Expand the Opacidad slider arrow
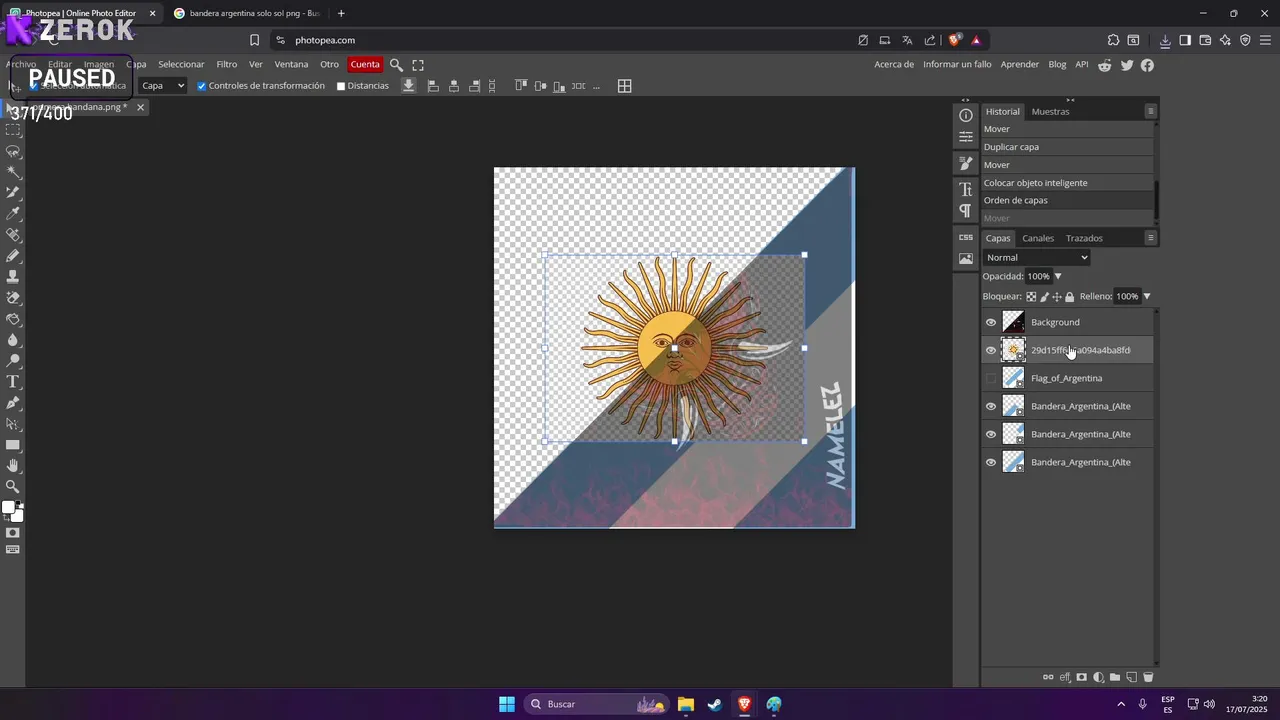The width and height of the screenshot is (1280, 720). (1058, 276)
